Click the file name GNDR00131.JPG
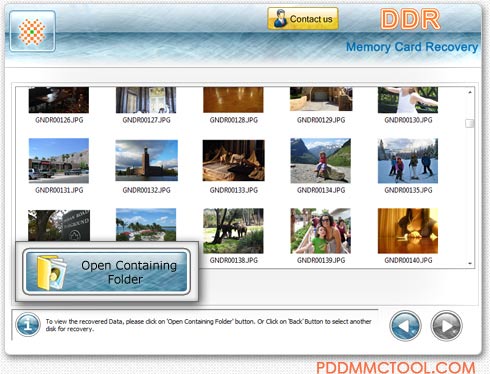This screenshot has width=490, height=374. pos(59,190)
